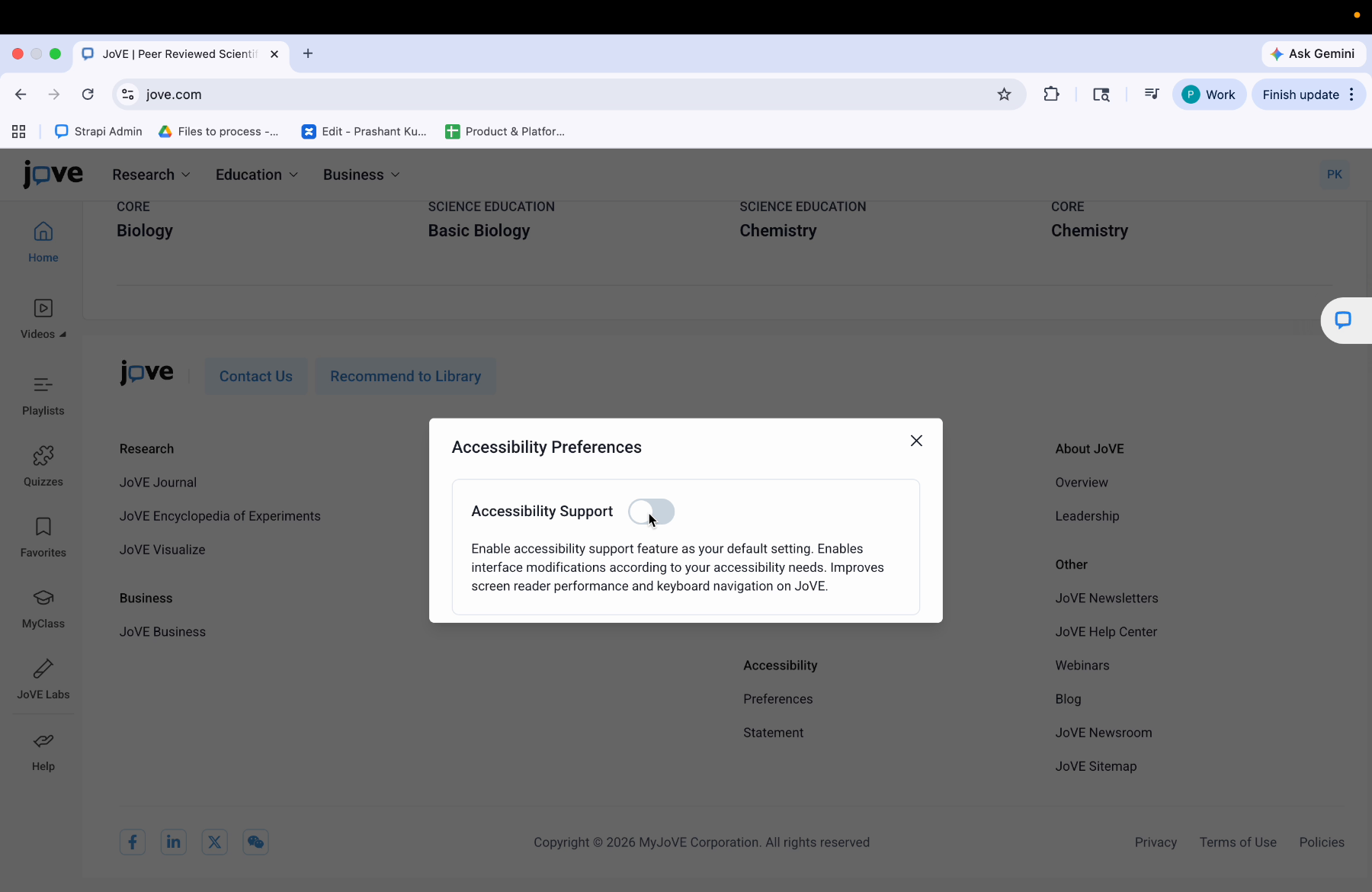
Task: Open Favorites in the sidebar
Action: (43, 537)
